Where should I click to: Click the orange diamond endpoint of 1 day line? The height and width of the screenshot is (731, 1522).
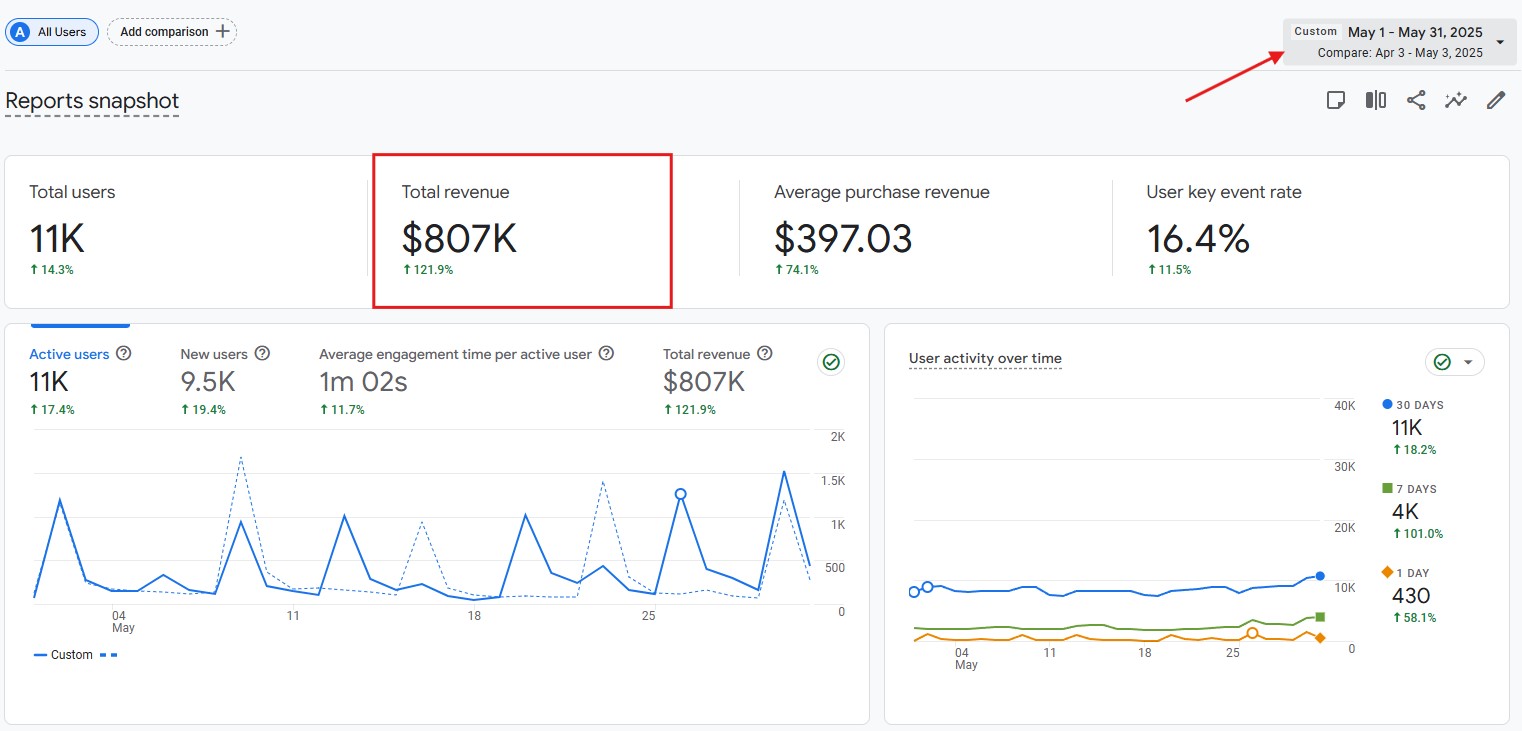coord(1320,638)
